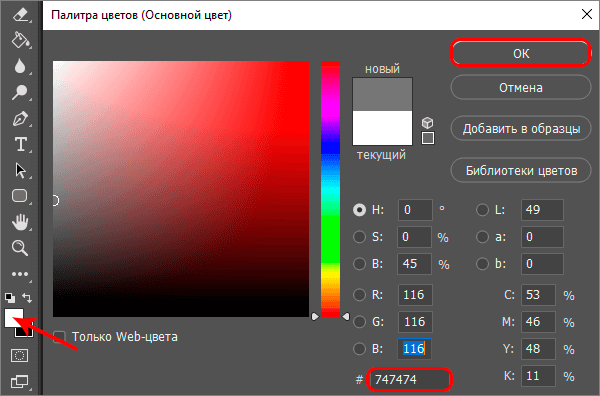600x396 pixels.
Task: Click the white foreground color swatch
Action: (x=14, y=318)
